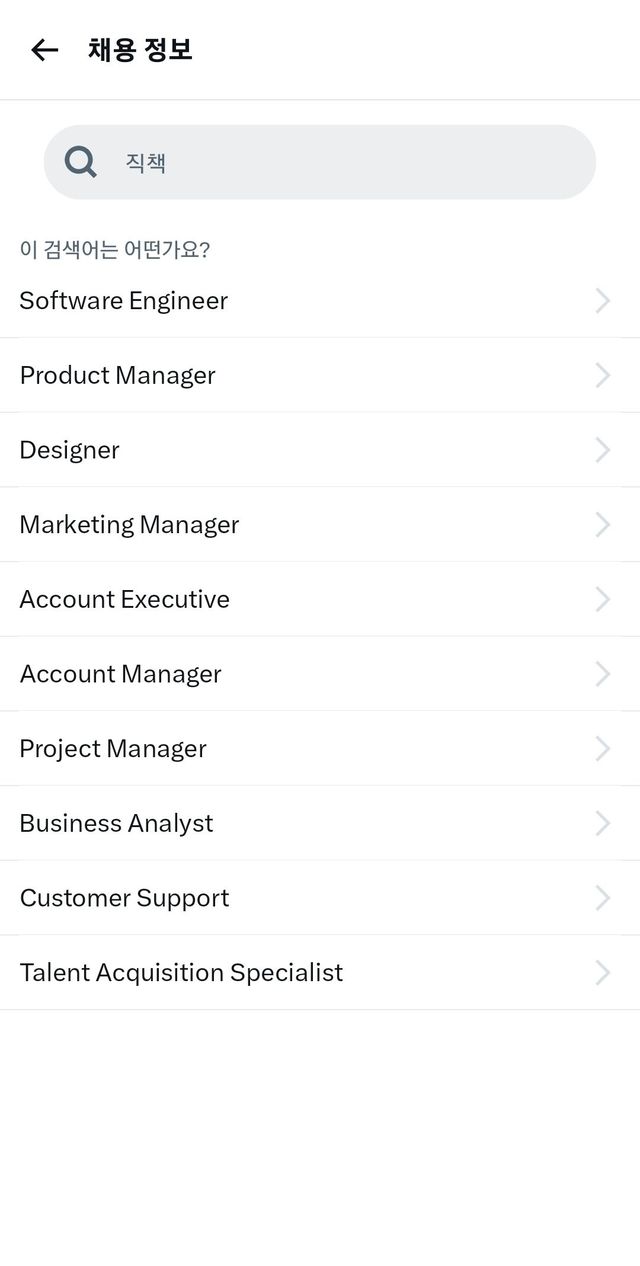The image size is (640, 1266).
Task: Choose Business Analyst suggestion
Action: point(117,823)
